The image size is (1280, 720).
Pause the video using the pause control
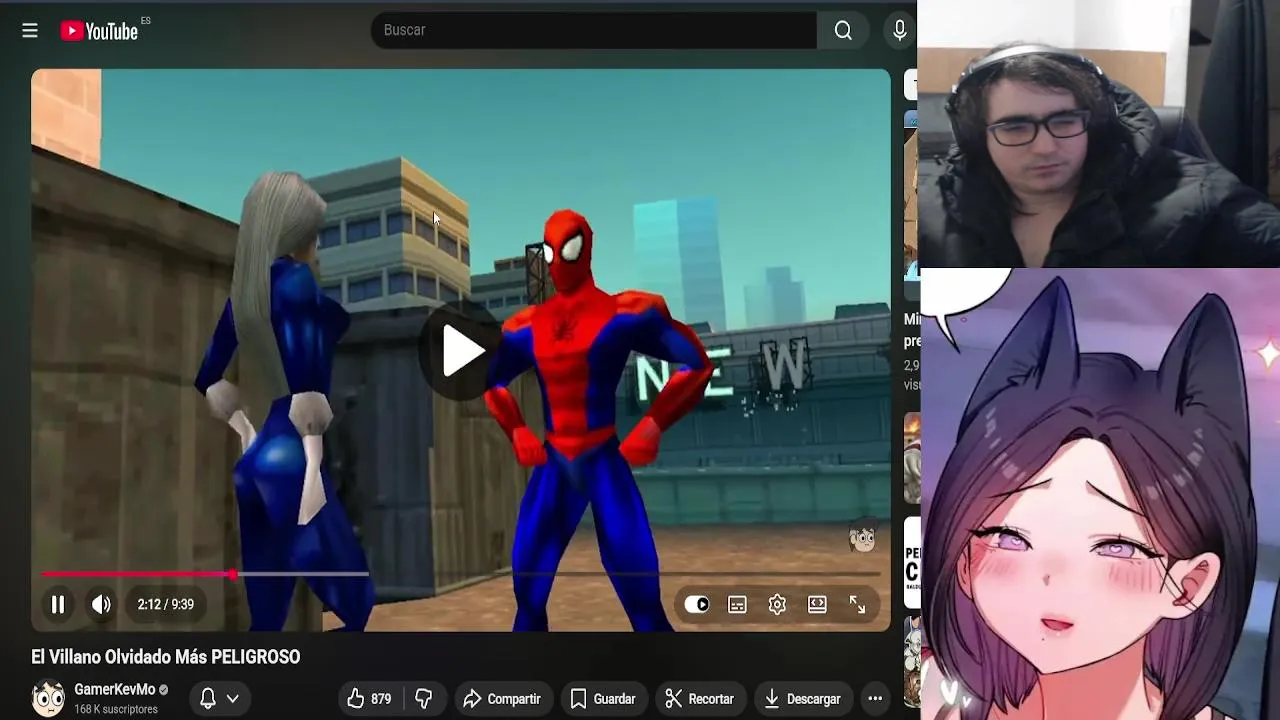tap(58, 604)
